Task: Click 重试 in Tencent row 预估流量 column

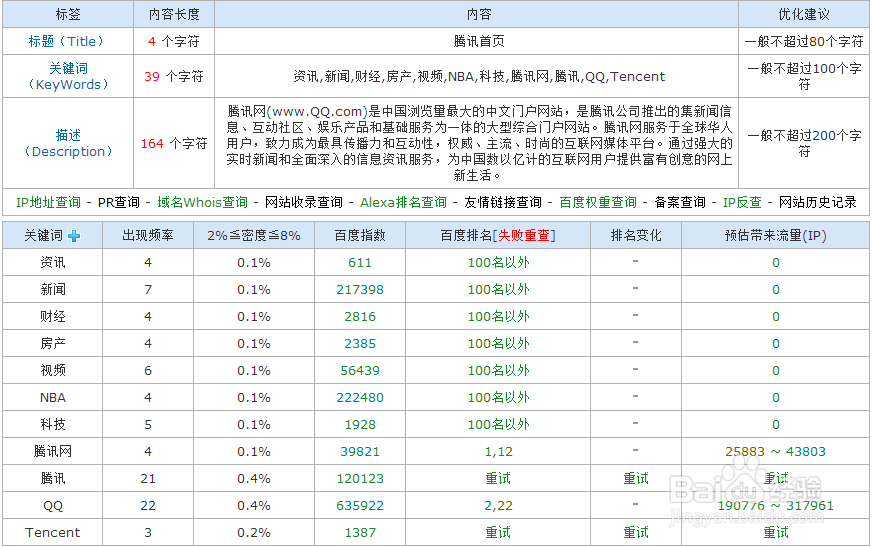Action: [776, 533]
